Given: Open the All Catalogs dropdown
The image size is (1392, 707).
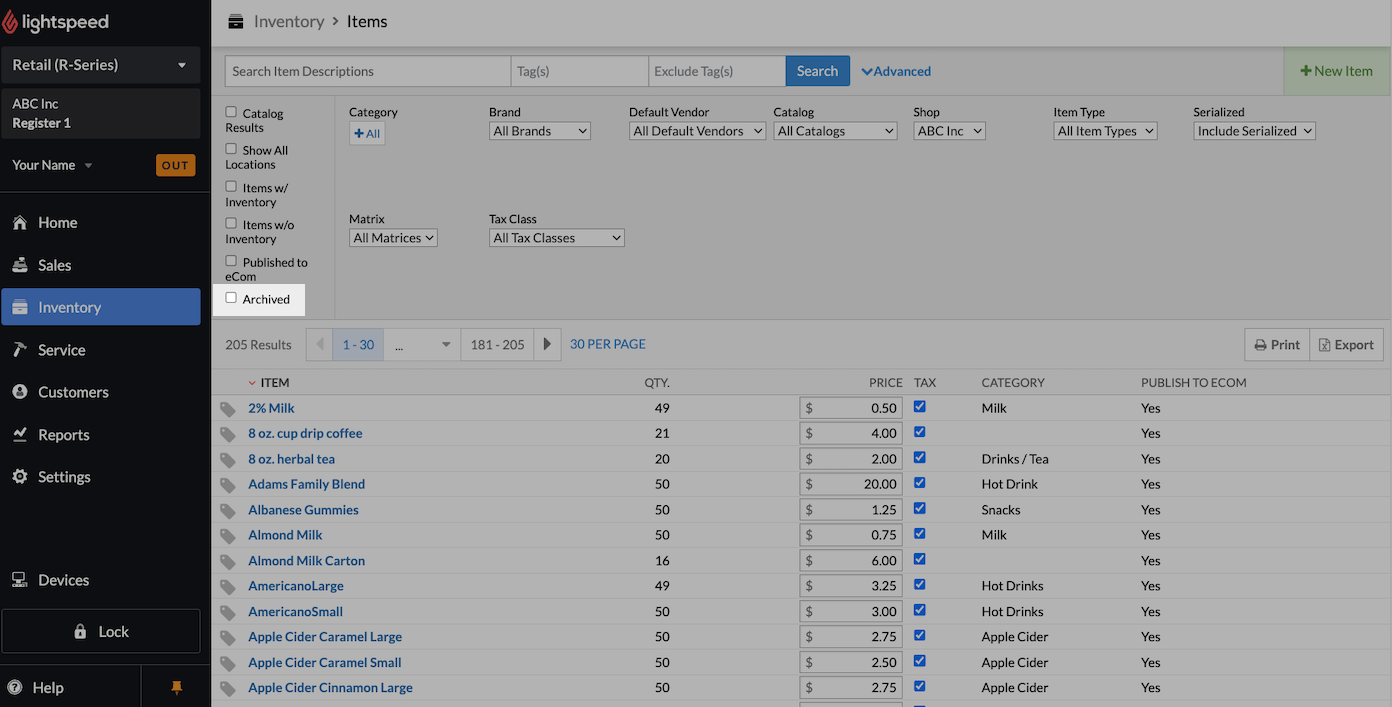Looking at the screenshot, I should click(x=835, y=131).
